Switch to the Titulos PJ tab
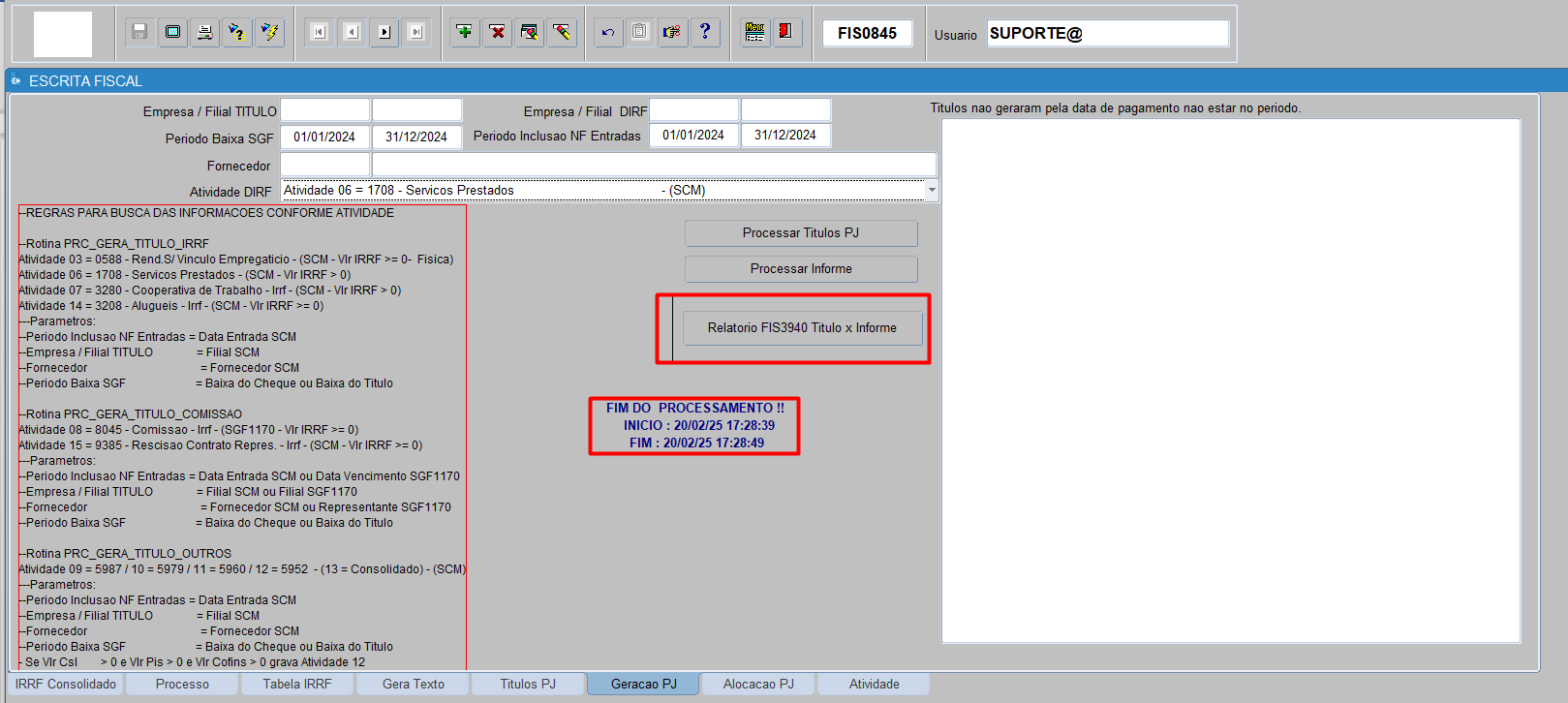 pyautogui.click(x=528, y=684)
